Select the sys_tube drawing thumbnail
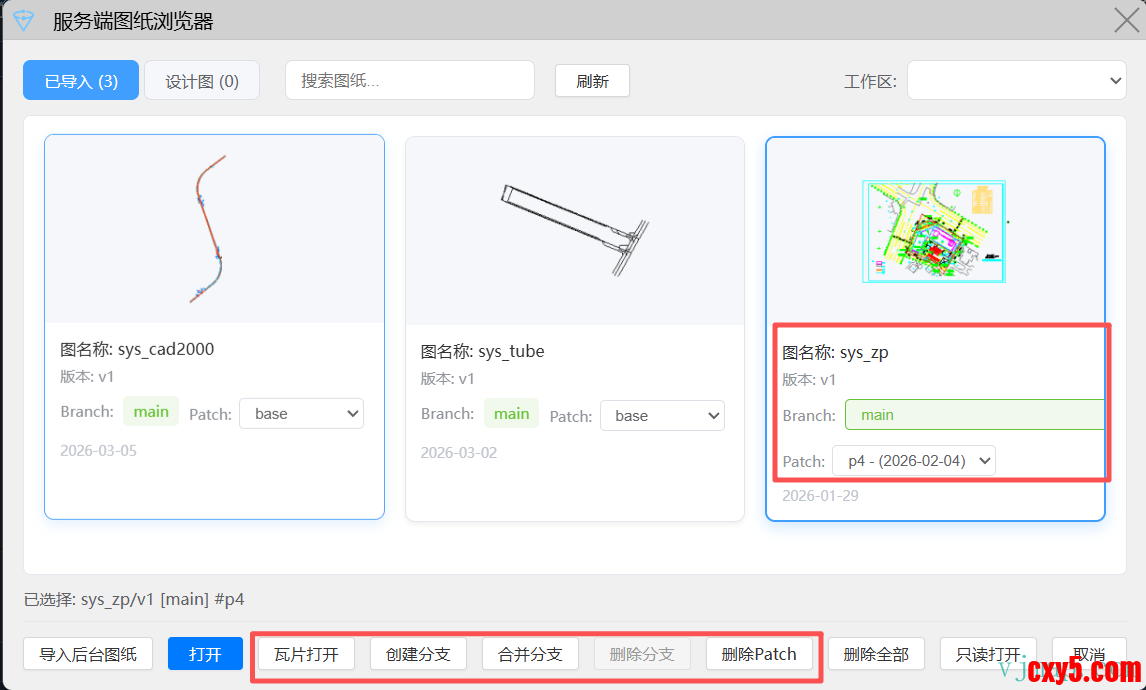This screenshot has height=690, width=1146. 574,231
